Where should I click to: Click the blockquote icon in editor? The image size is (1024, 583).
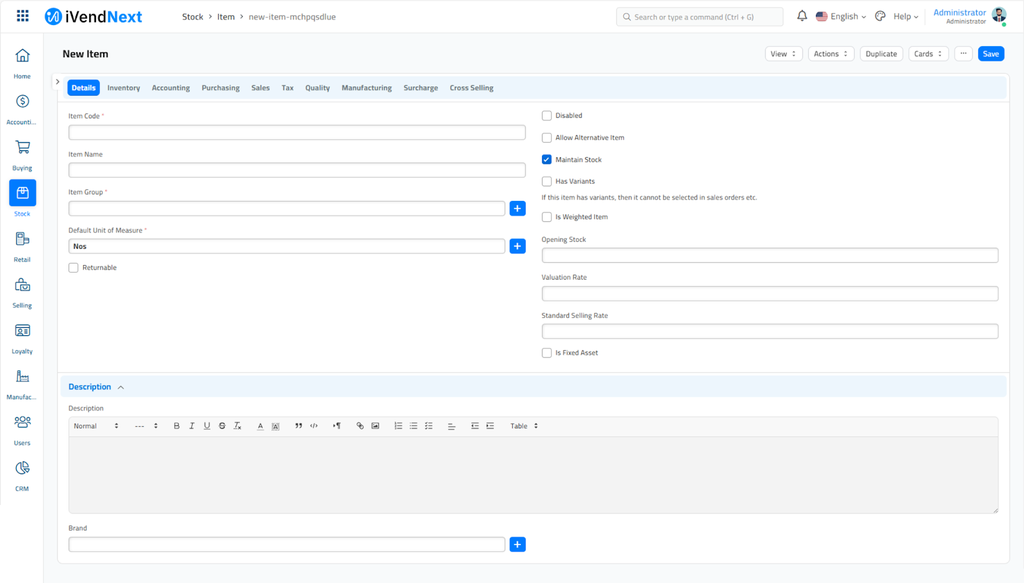coord(299,426)
